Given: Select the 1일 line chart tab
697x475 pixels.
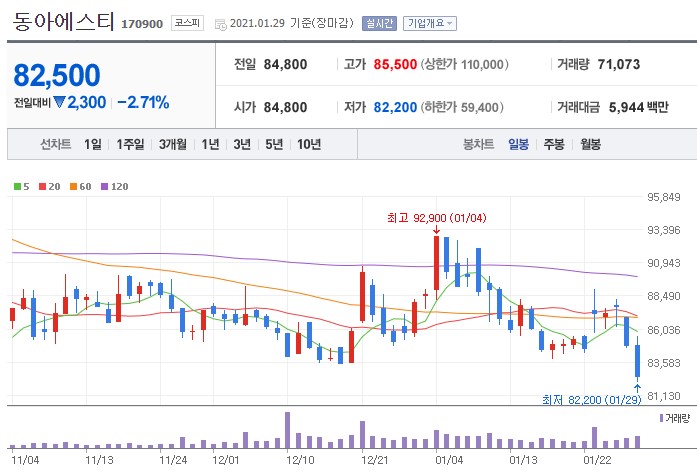Looking at the screenshot, I should pos(93,144).
